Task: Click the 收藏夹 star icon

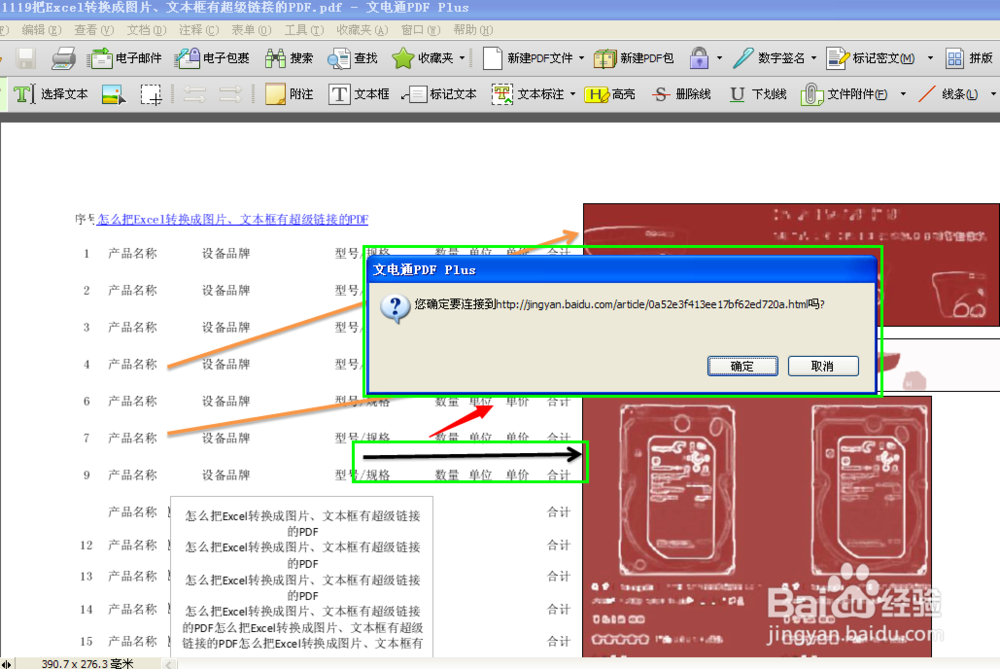Action: coord(403,59)
